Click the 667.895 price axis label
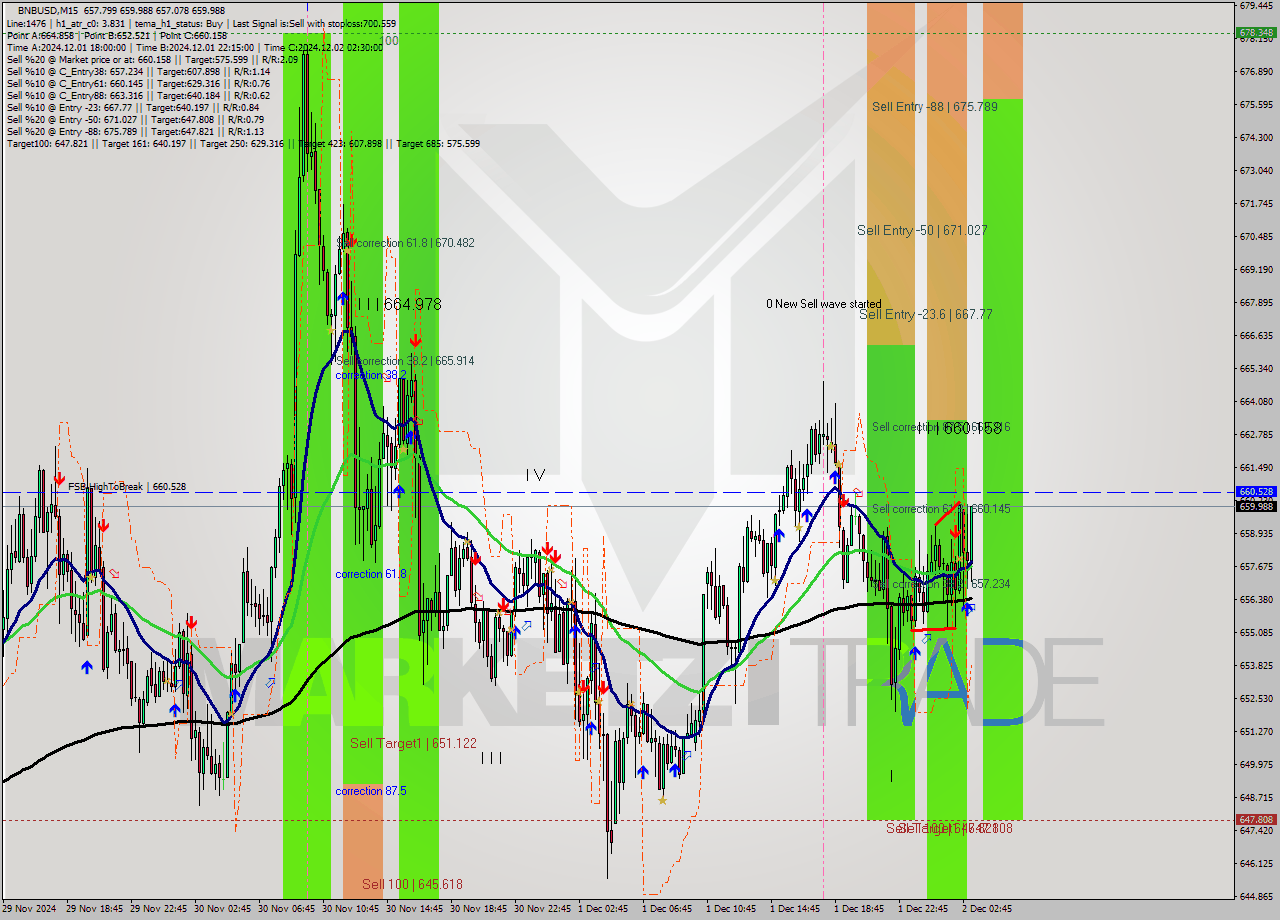Viewport: 1280px width, 920px height. [x=1256, y=302]
